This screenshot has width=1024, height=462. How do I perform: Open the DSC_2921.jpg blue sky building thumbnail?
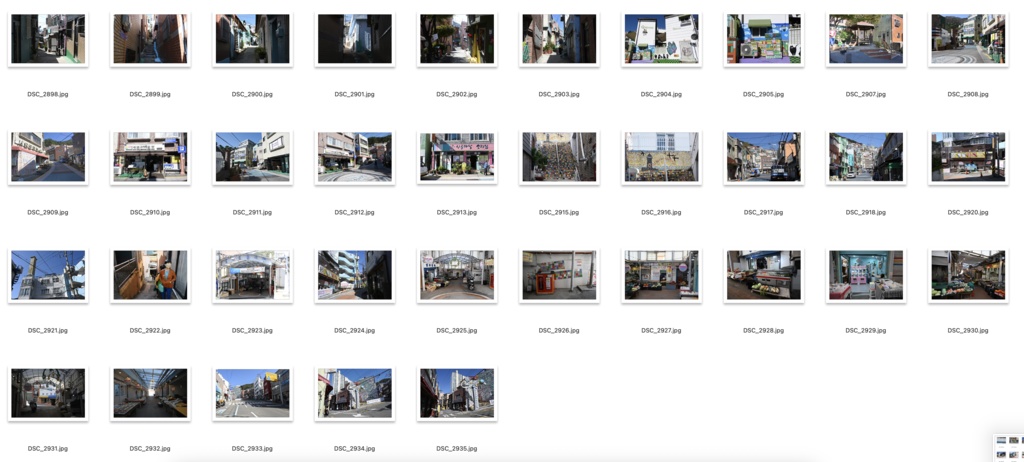[x=48, y=275]
